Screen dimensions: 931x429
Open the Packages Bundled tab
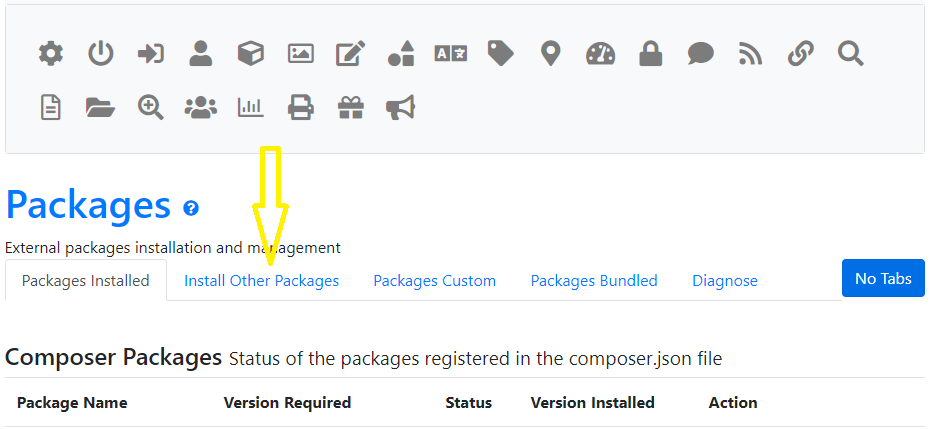tap(594, 281)
